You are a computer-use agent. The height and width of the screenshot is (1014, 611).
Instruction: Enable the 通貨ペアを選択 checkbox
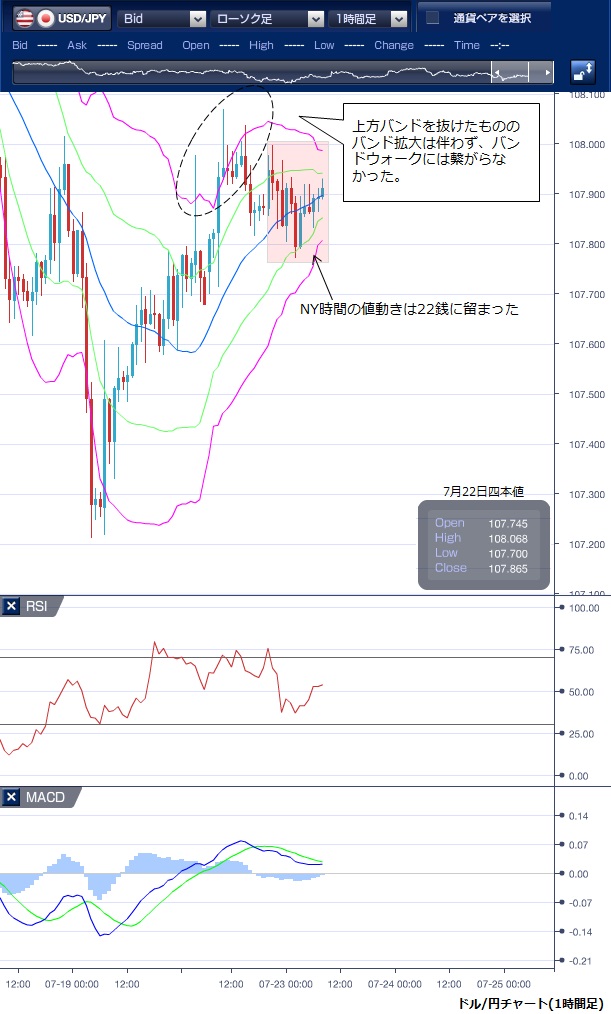click(432, 18)
